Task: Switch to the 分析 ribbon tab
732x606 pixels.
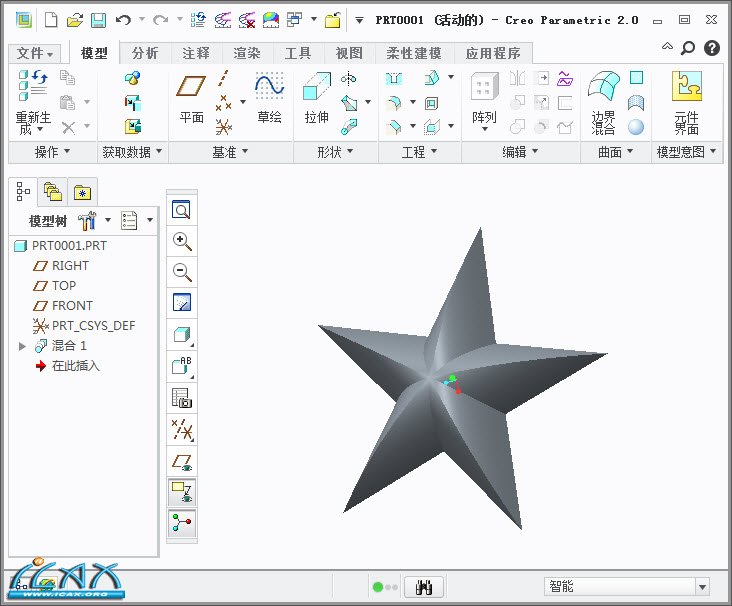Action: click(145, 53)
